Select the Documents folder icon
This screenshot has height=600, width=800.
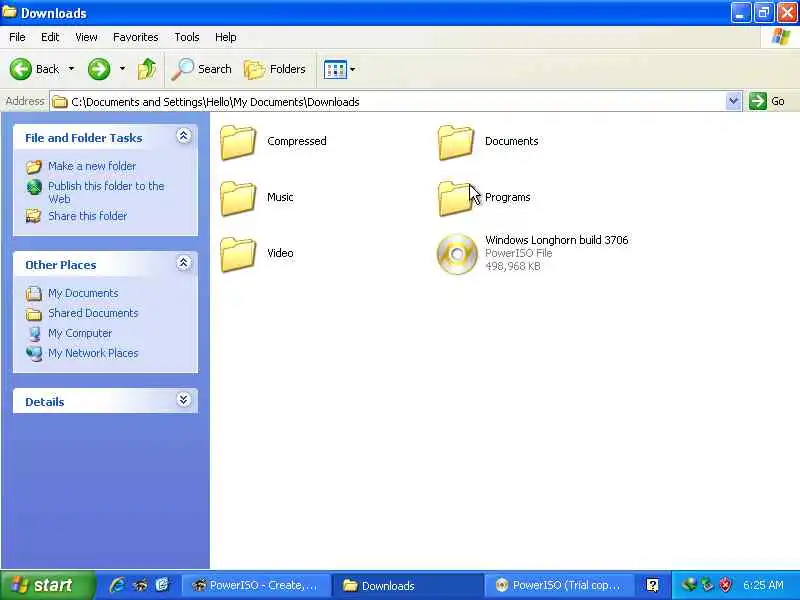[456, 142]
